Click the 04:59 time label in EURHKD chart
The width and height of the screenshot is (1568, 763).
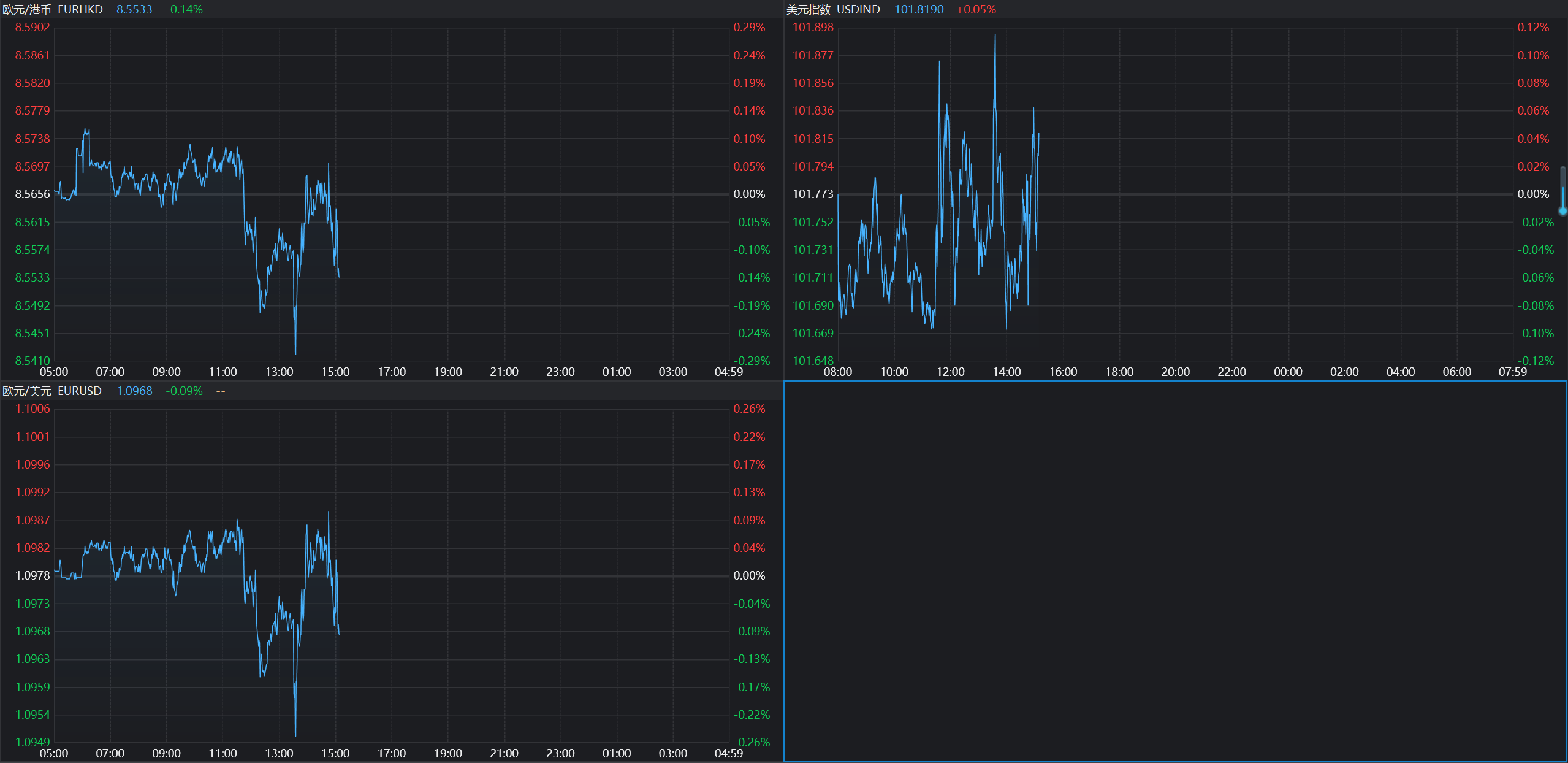tap(728, 372)
